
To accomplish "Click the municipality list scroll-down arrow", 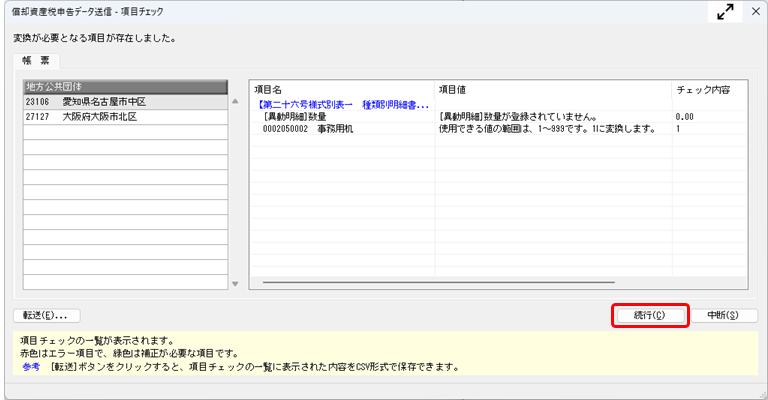I will [235, 284].
